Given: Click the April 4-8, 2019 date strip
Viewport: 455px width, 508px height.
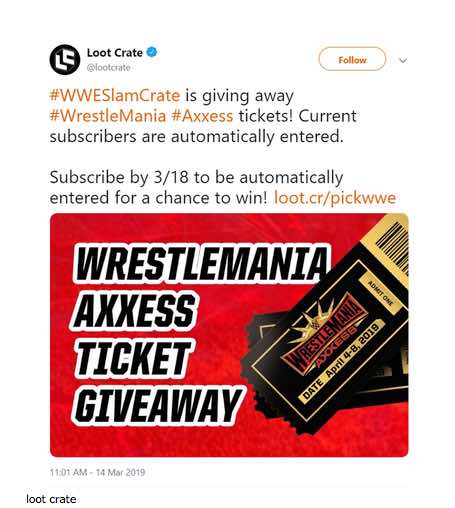Looking at the screenshot, I should coord(341,360).
